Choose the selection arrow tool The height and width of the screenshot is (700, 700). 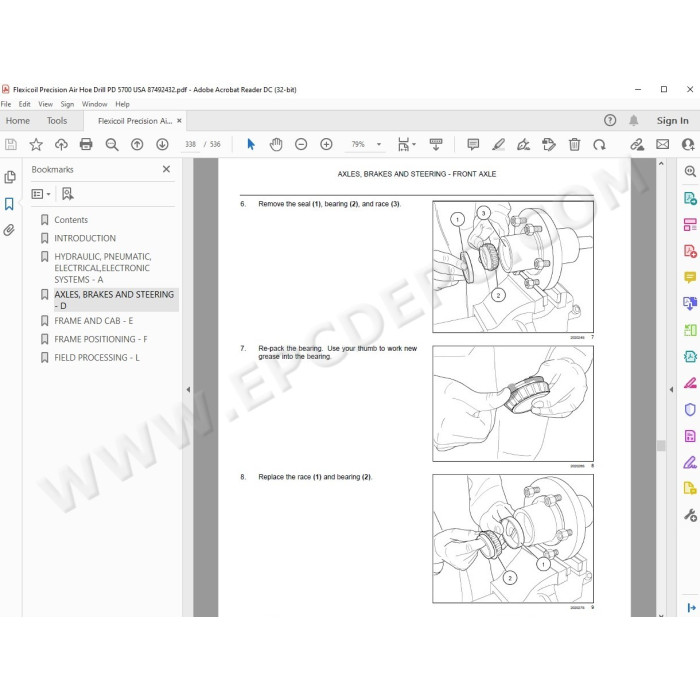251,144
